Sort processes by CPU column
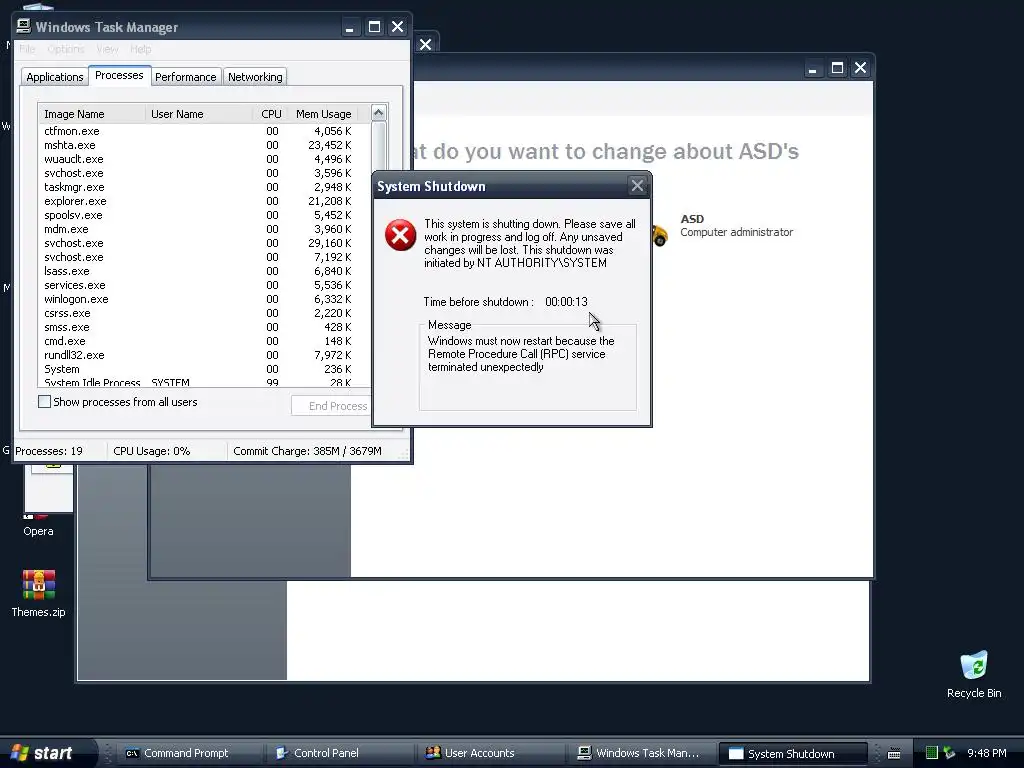Screen dimensions: 1024x768 pyautogui.click(x=271, y=114)
